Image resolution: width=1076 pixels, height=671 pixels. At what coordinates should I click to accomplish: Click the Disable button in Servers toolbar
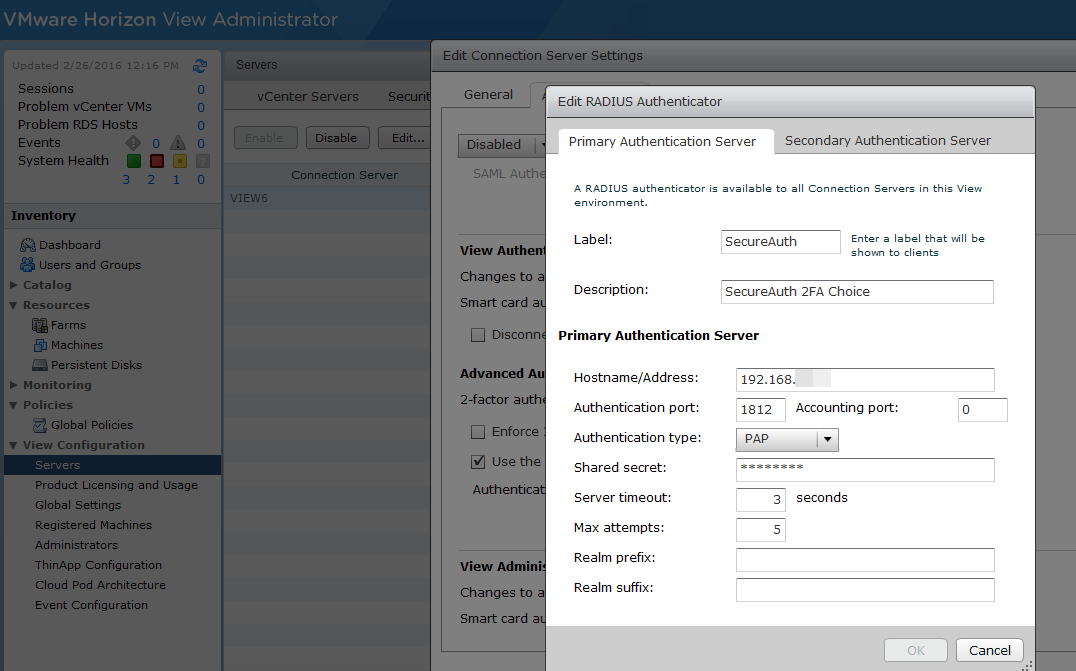coord(337,138)
